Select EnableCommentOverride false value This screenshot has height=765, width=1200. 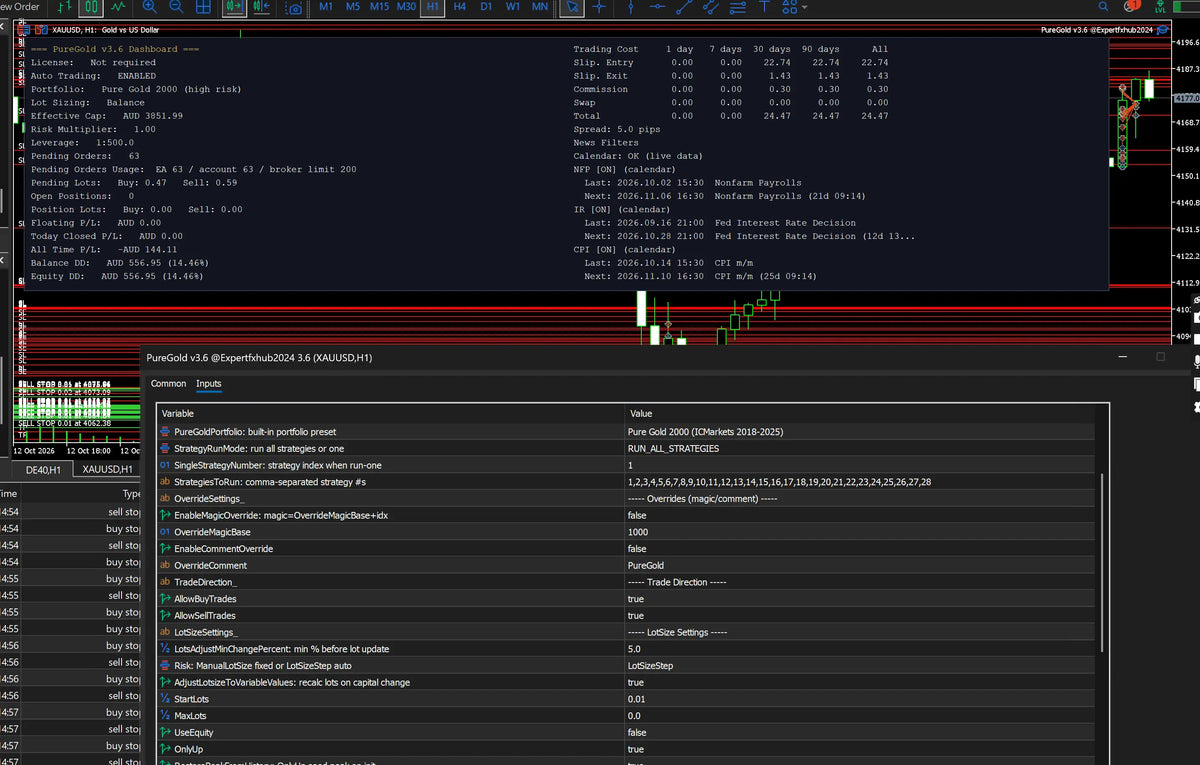[860, 549]
